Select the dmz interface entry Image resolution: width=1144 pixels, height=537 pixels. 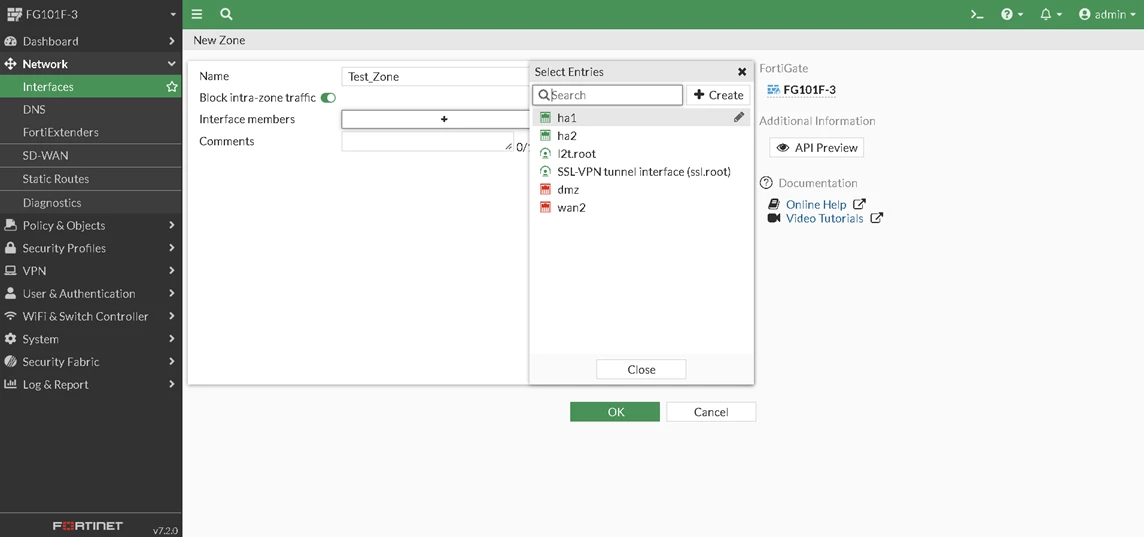coord(641,190)
